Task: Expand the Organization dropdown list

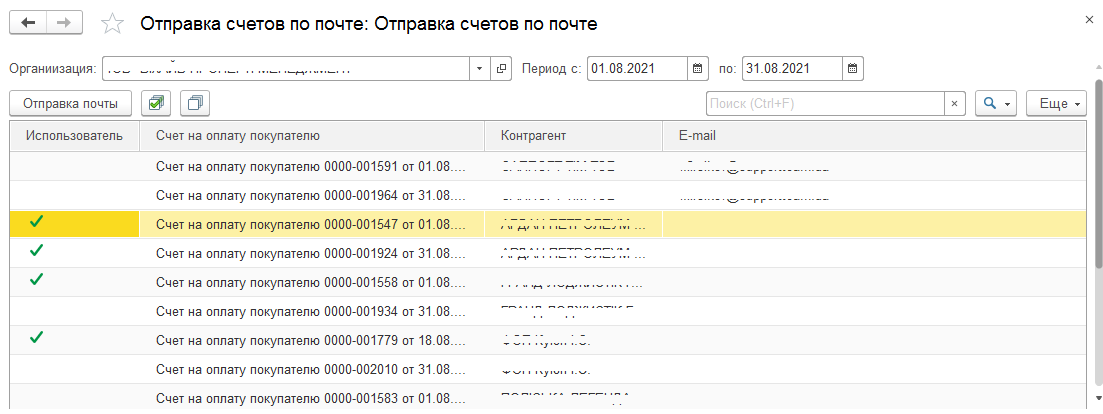Action: (x=479, y=69)
